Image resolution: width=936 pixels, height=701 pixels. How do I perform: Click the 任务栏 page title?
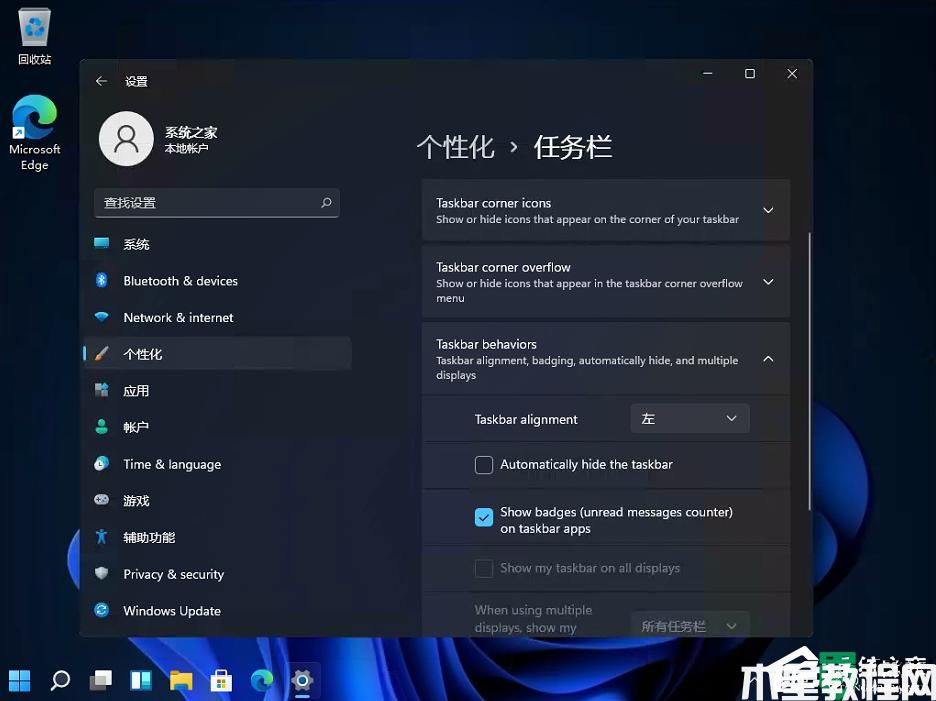(572, 147)
